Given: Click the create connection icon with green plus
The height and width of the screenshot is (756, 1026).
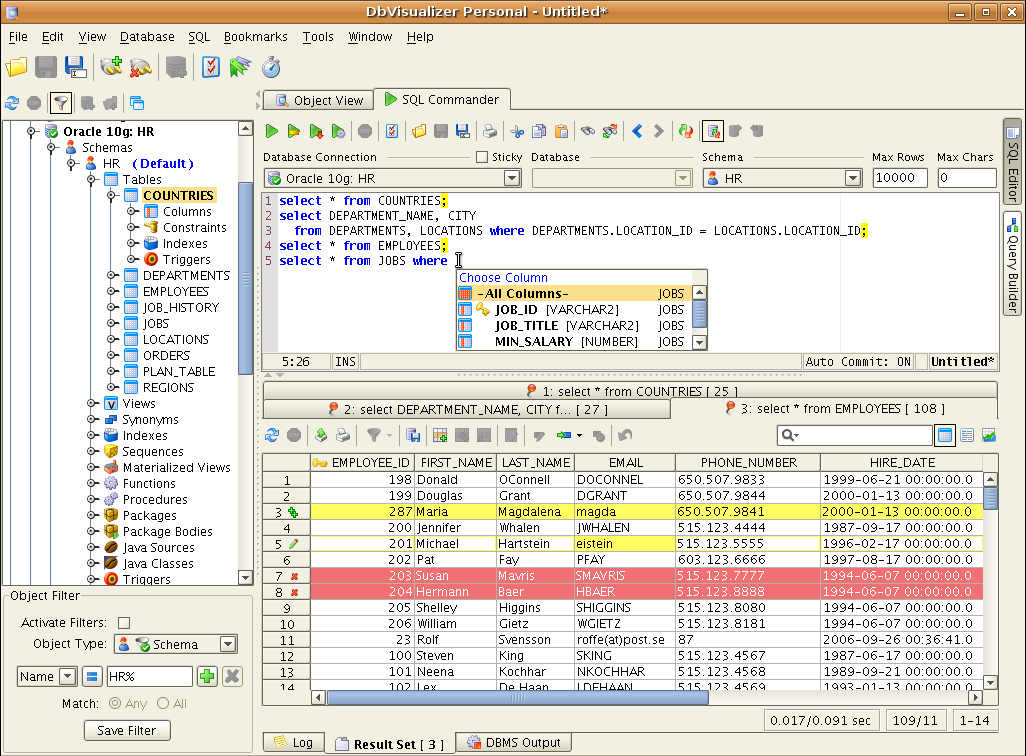Looking at the screenshot, I should click(x=110, y=67).
